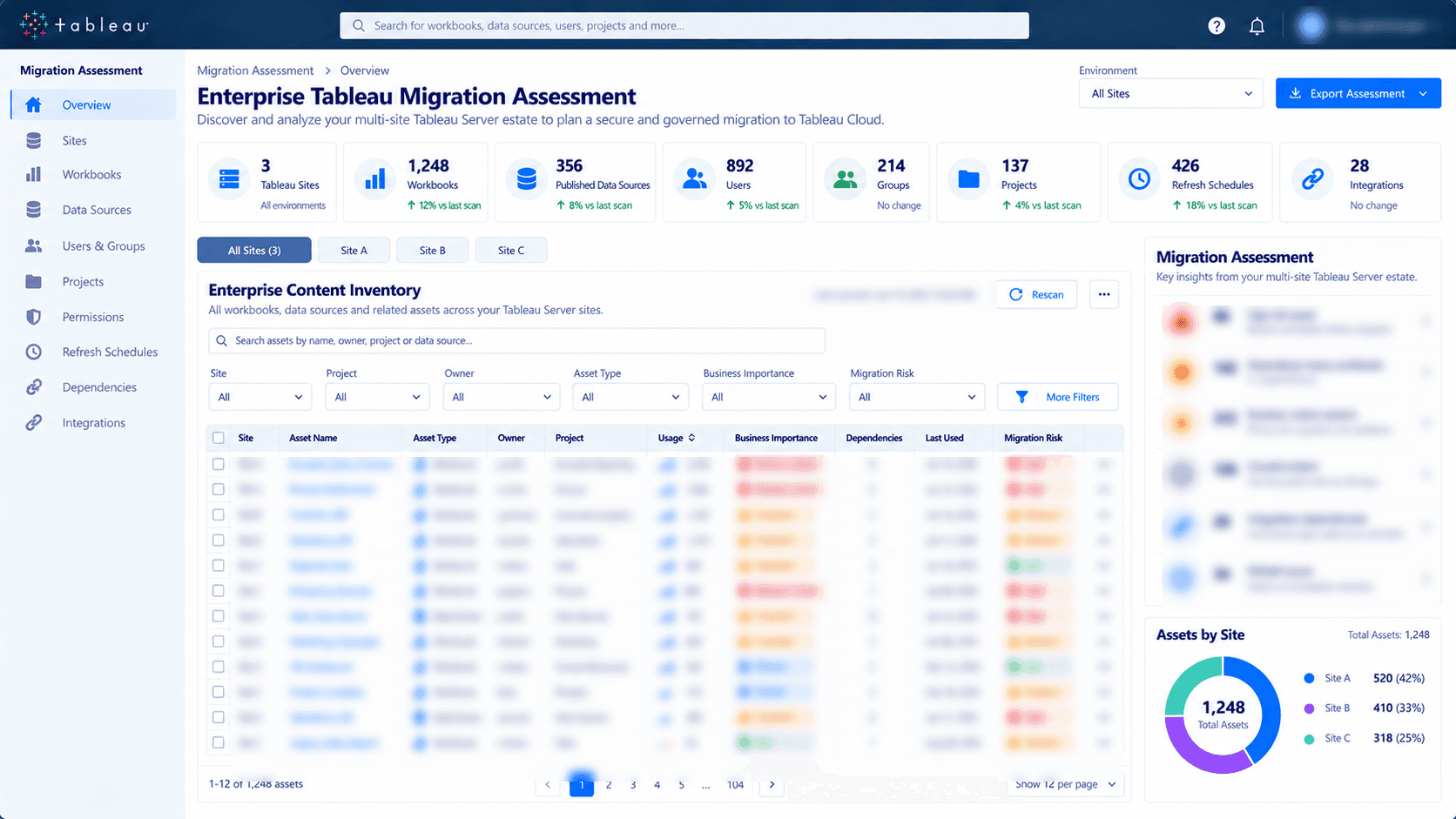The width and height of the screenshot is (1456, 819).
Task: Check the first table row checkbox
Action: pos(219,464)
